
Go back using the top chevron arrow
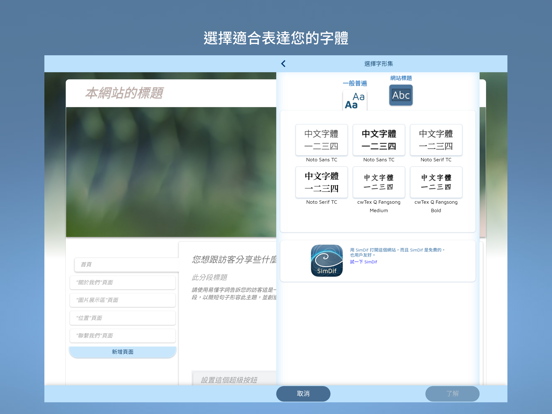283,64
